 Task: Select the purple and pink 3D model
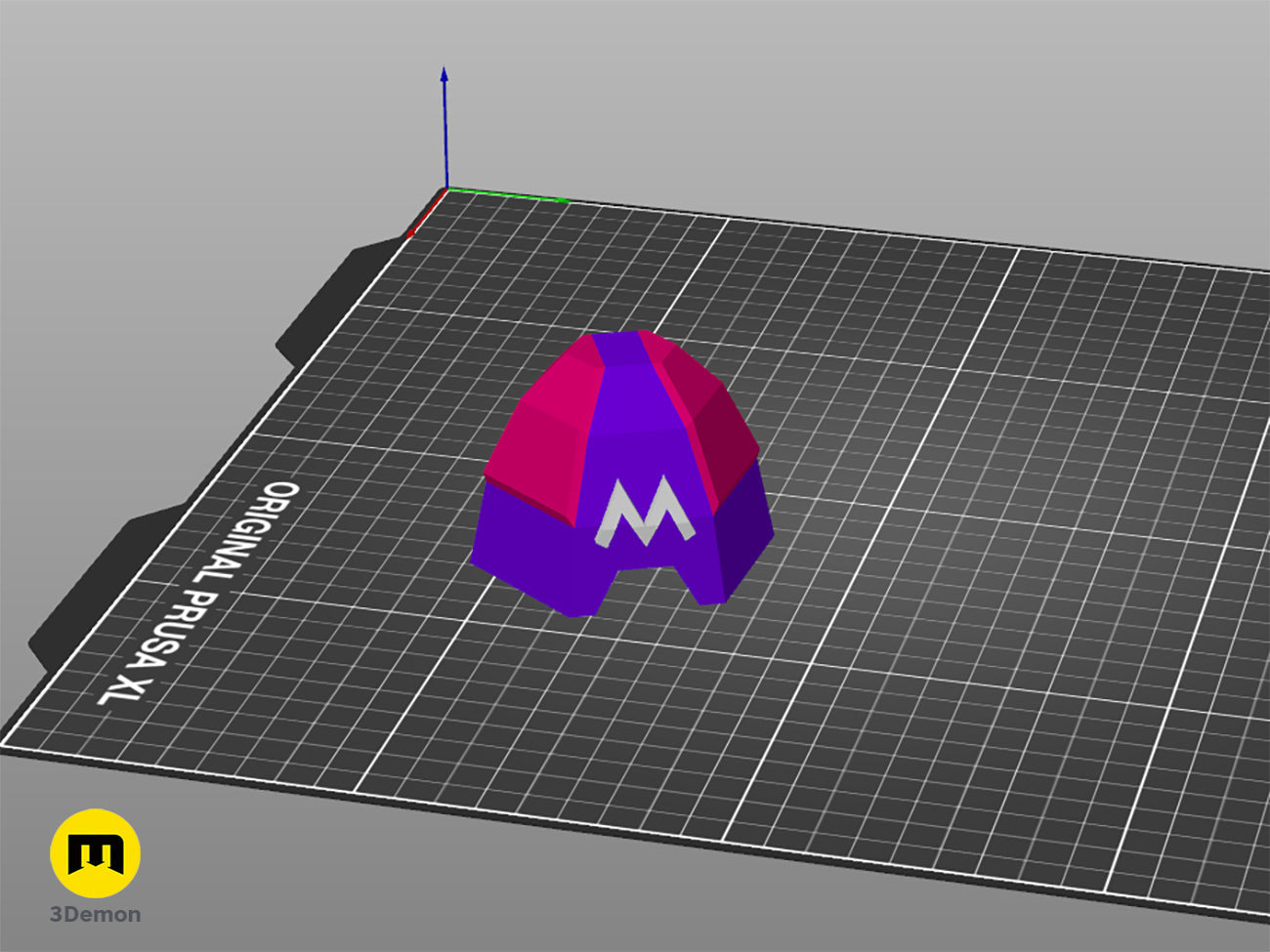621,474
